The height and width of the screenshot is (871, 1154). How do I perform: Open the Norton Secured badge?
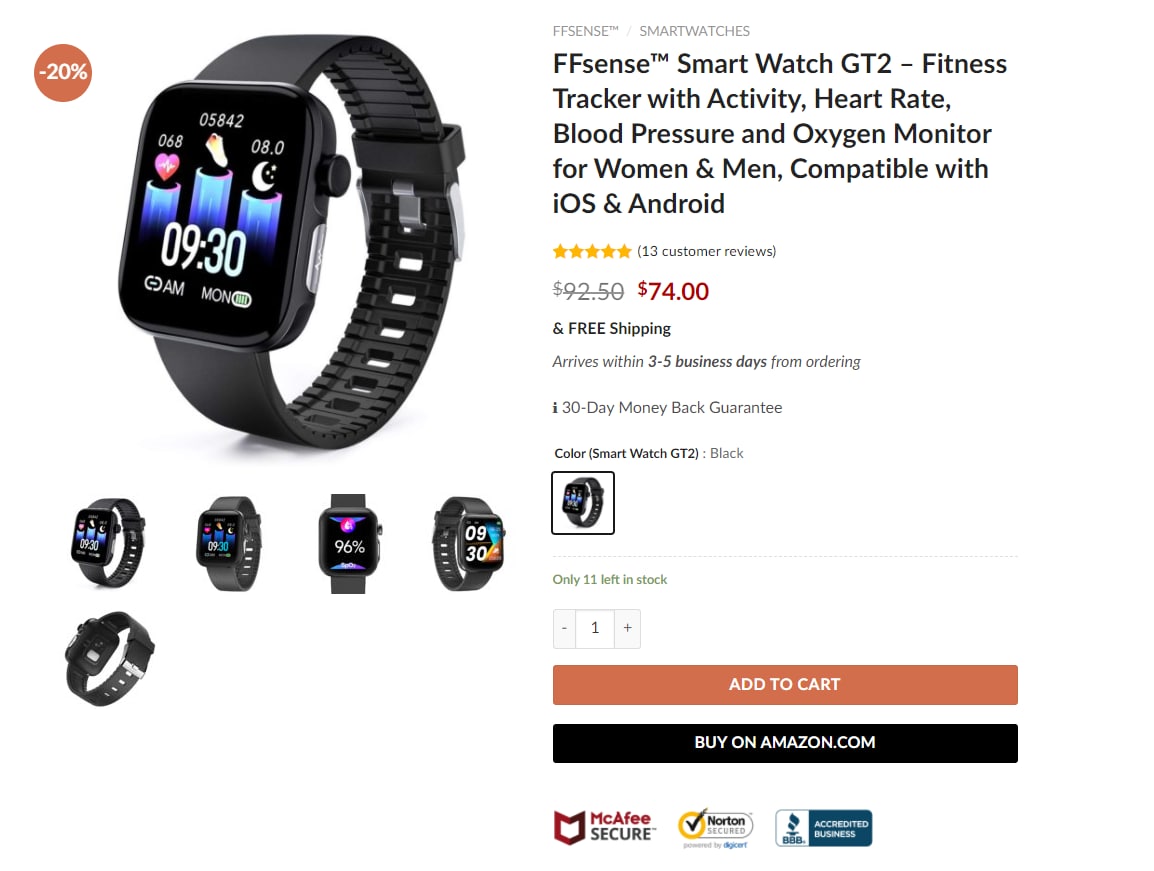pyautogui.click(x=715, y=828)
